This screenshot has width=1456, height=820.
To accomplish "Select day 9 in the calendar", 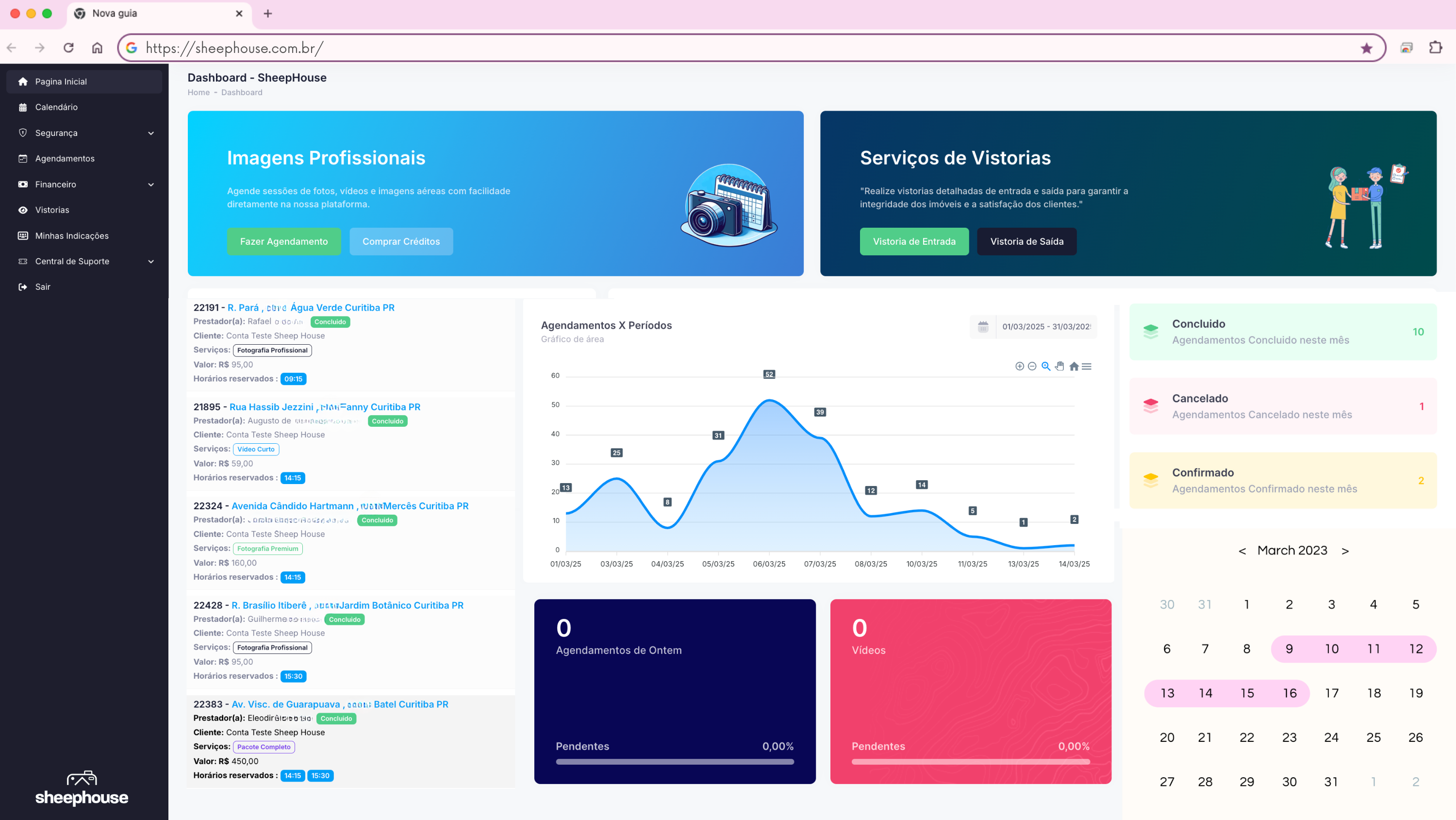I will 1289,649.
